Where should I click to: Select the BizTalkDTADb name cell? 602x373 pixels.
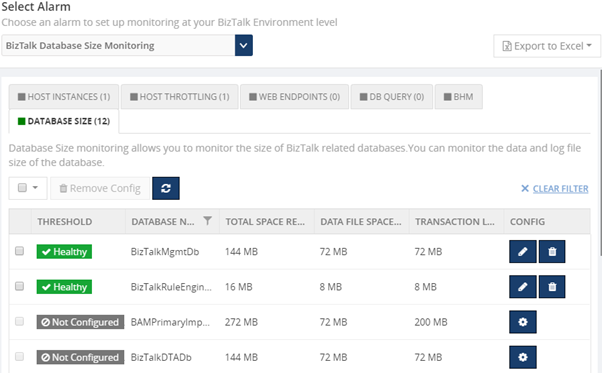[161, 357]
